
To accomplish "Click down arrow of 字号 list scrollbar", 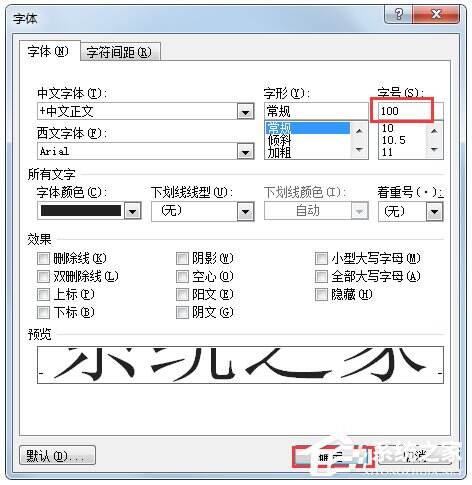I will pos(434,149).
